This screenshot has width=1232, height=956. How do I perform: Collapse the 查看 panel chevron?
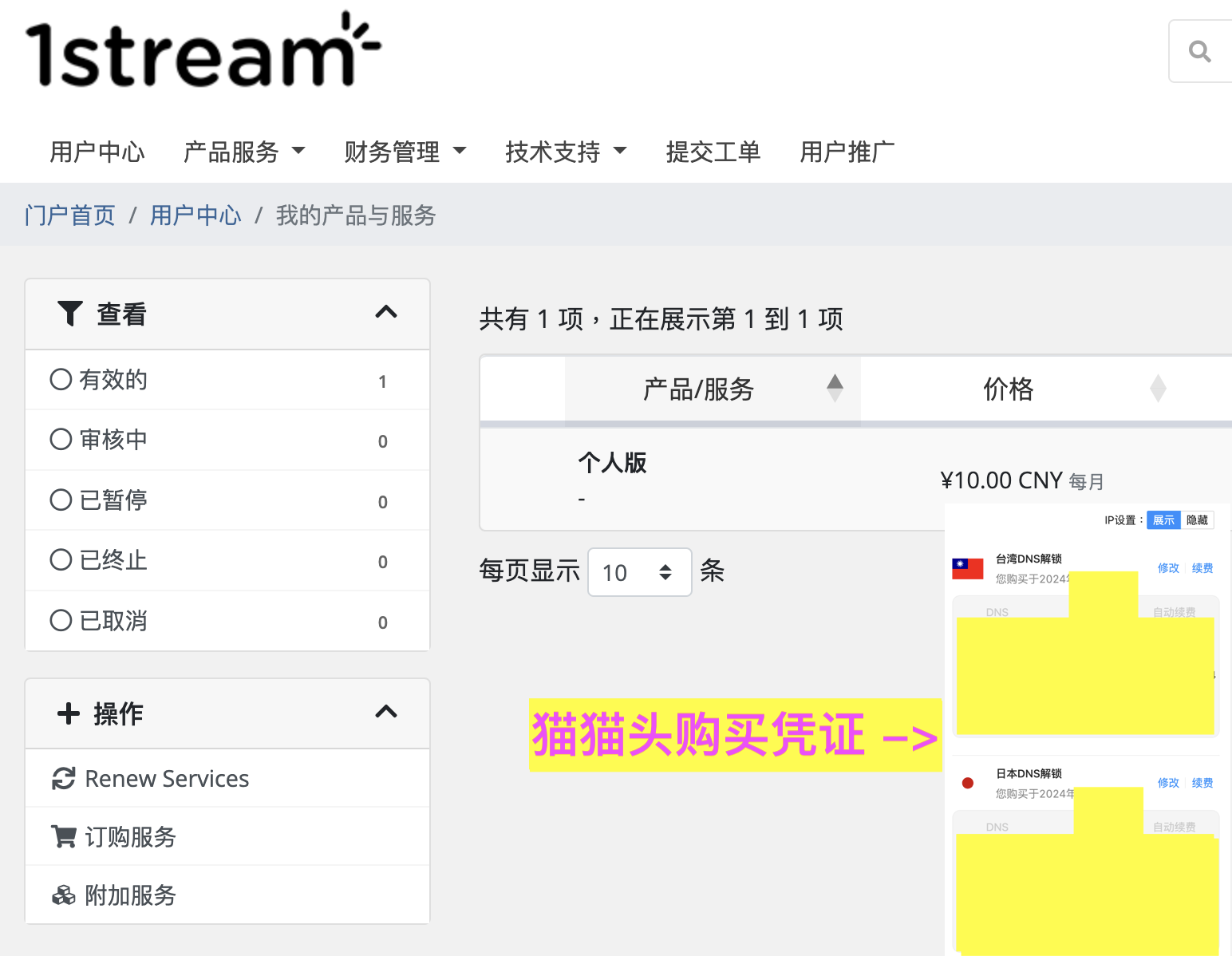coord(386,312)
